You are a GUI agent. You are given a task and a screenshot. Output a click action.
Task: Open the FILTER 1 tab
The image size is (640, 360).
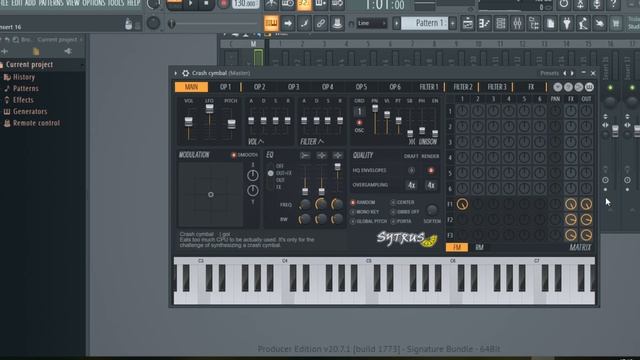[x=429, y=87]
